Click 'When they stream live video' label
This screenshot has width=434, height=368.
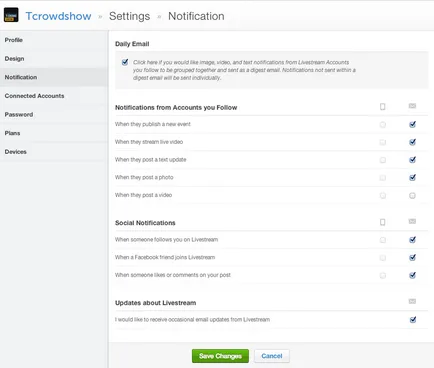(149, 142)
